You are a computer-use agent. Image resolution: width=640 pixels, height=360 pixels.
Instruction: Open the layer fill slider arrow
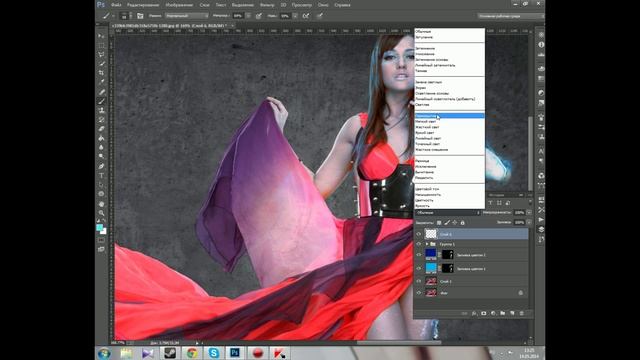[x=529, y=222]
